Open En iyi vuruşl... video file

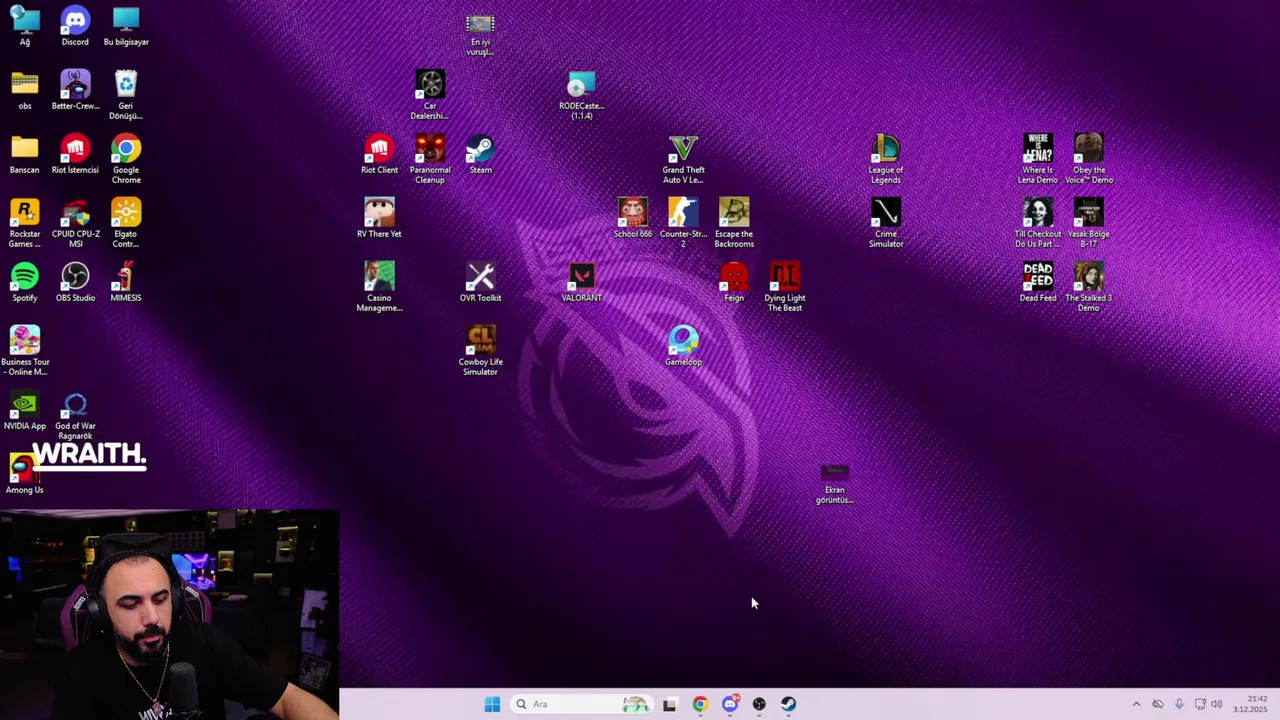(x=481, y=35)
